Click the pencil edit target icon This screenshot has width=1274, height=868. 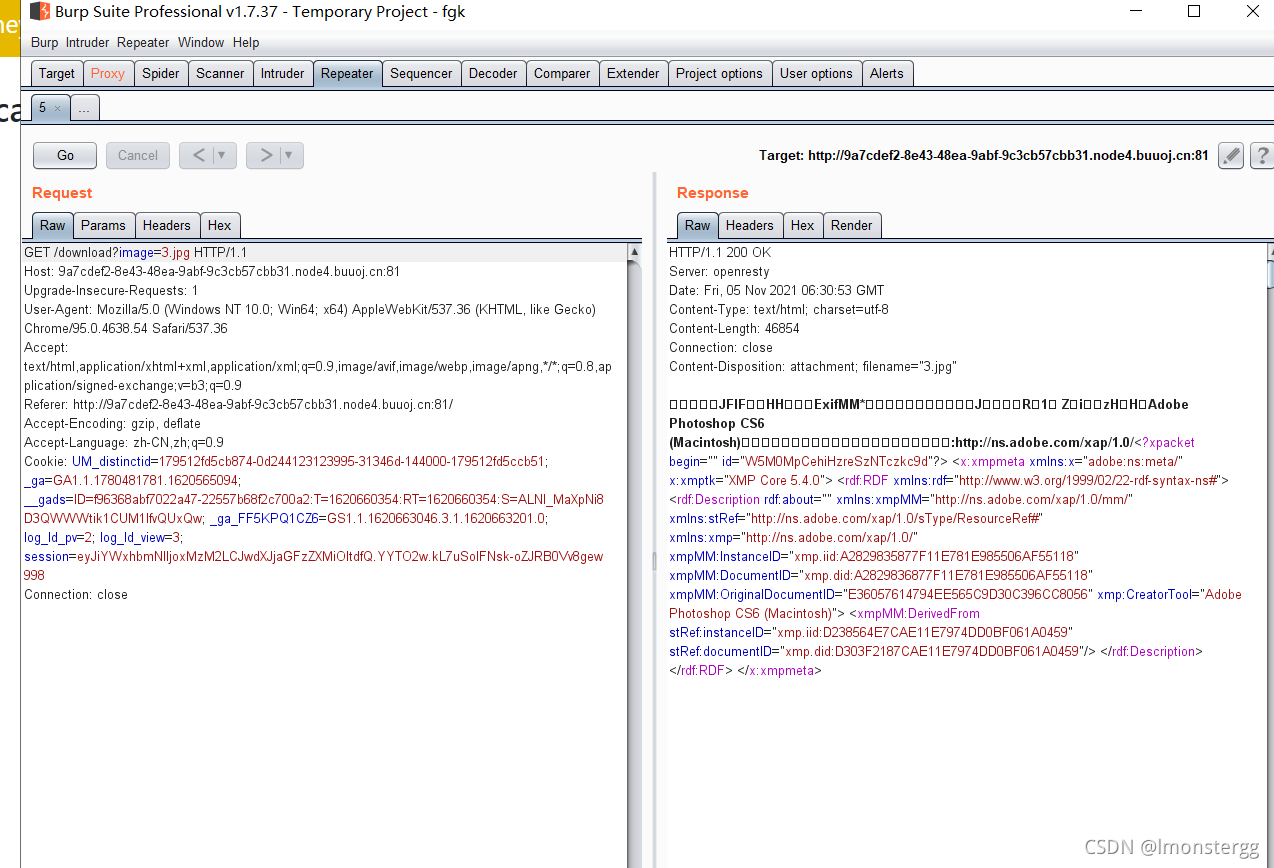(x=1232, y=156)
